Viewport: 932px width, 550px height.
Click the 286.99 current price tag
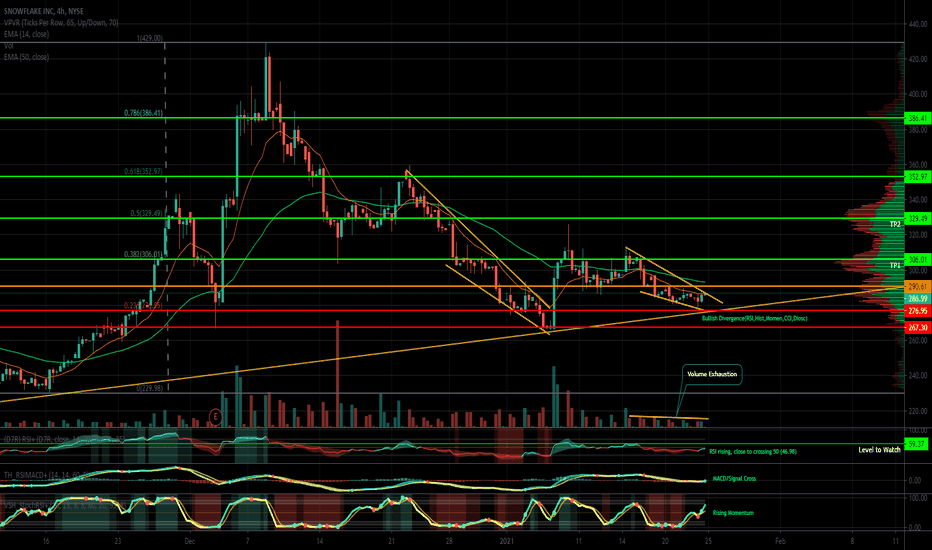pyautogui.click(x=917, y=298)
